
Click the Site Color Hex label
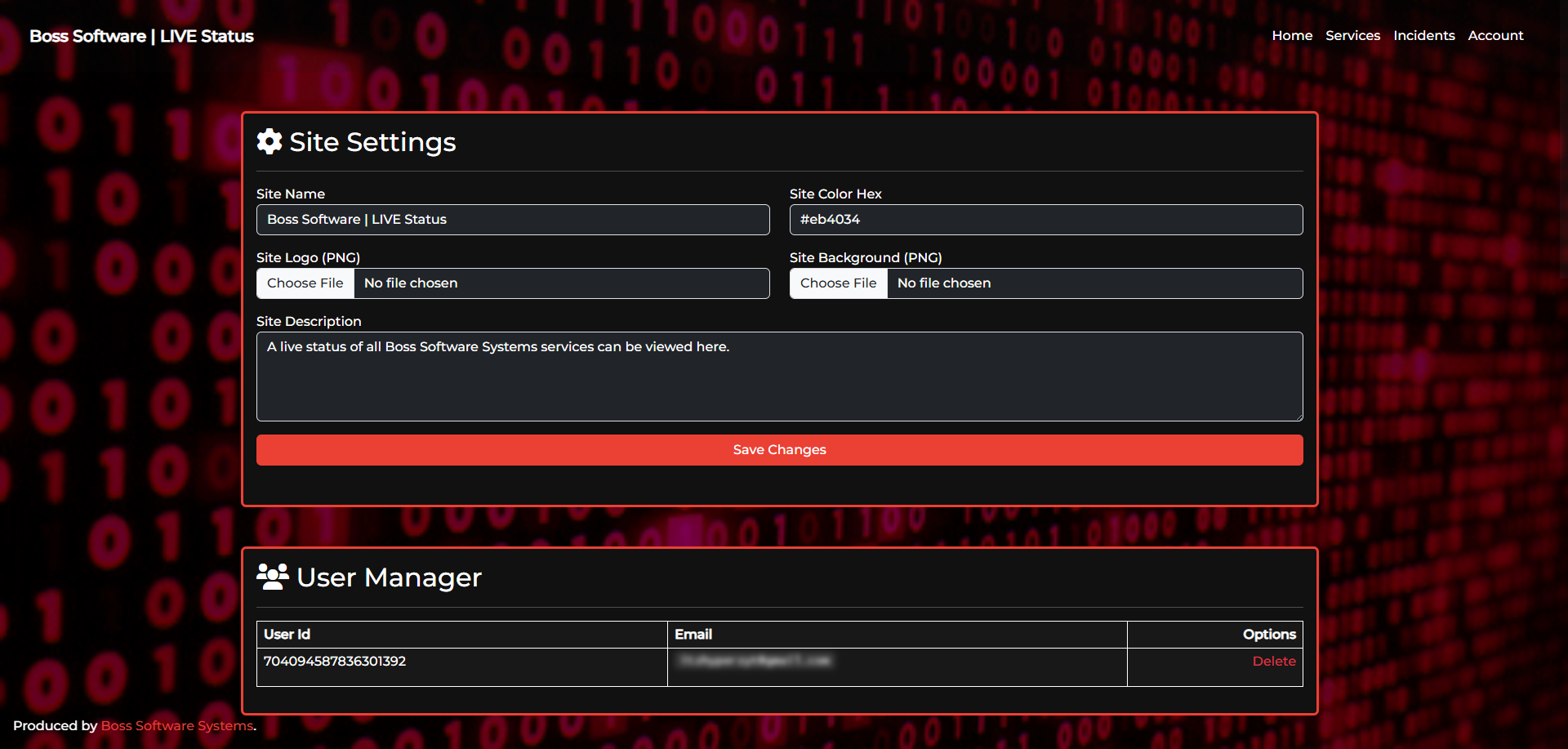(835, 194)
